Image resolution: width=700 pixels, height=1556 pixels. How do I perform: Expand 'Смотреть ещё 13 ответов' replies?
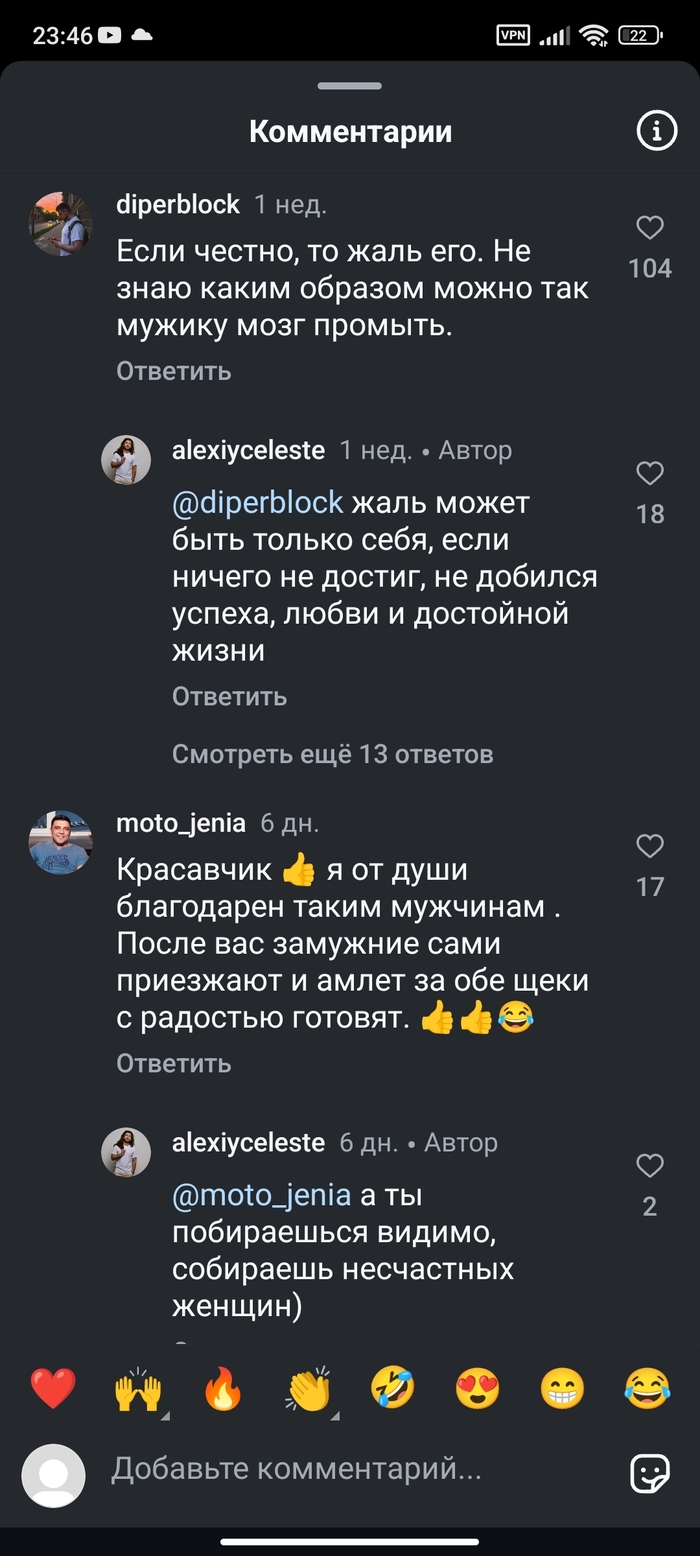pos(332,754)
